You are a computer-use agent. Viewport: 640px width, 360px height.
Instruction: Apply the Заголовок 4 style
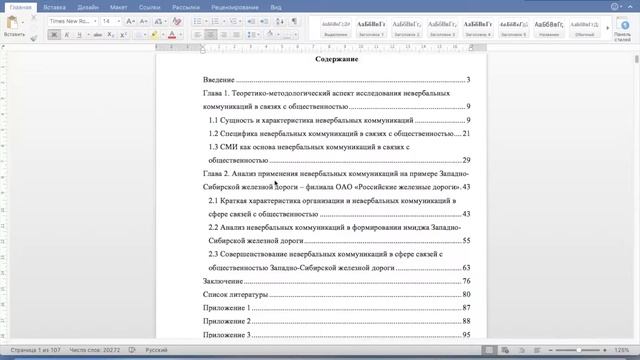[478, 28]
